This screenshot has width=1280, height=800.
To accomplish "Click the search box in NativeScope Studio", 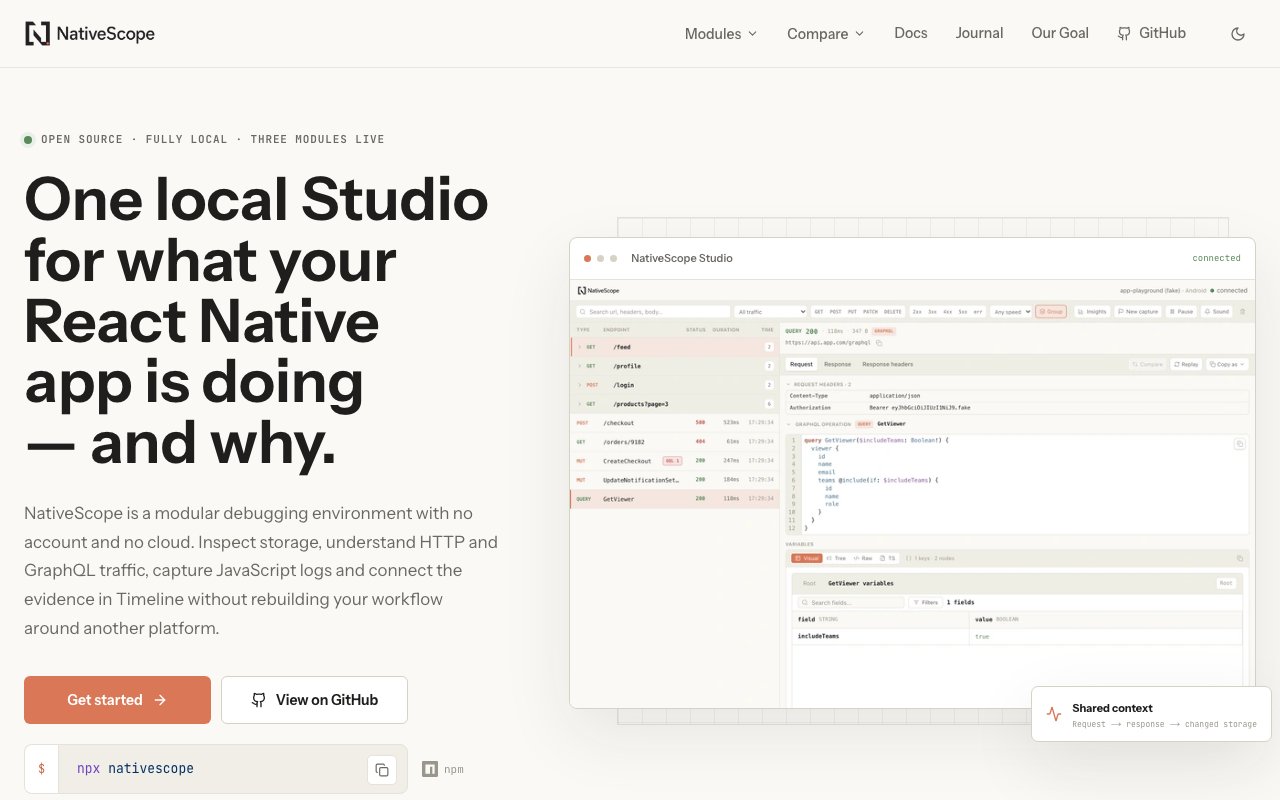I will pos(653,312).
